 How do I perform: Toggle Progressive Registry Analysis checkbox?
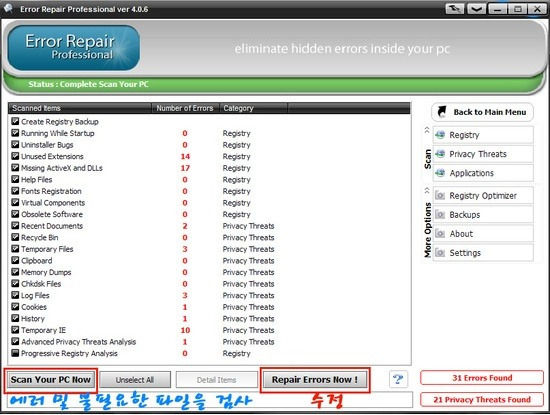15,353
